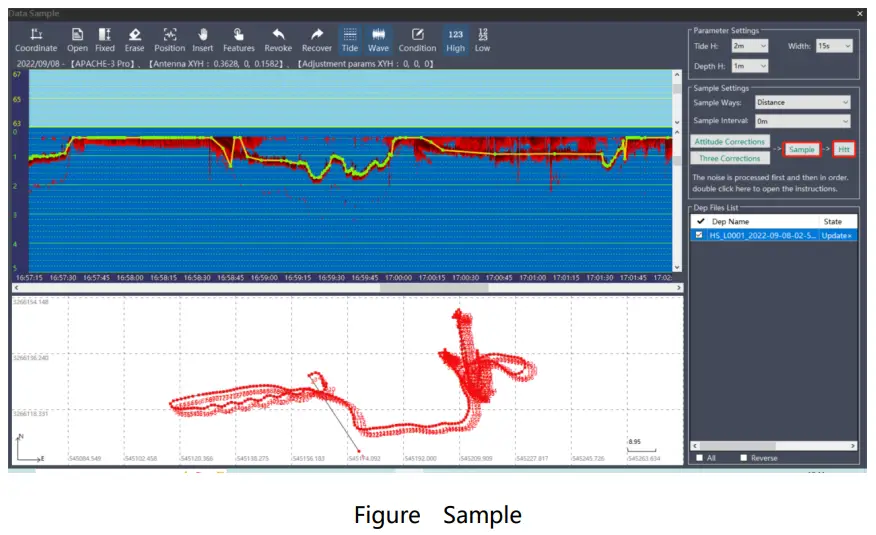
Task: Toggle the HS_L0001 file checkbox
Action: point(699,235)
